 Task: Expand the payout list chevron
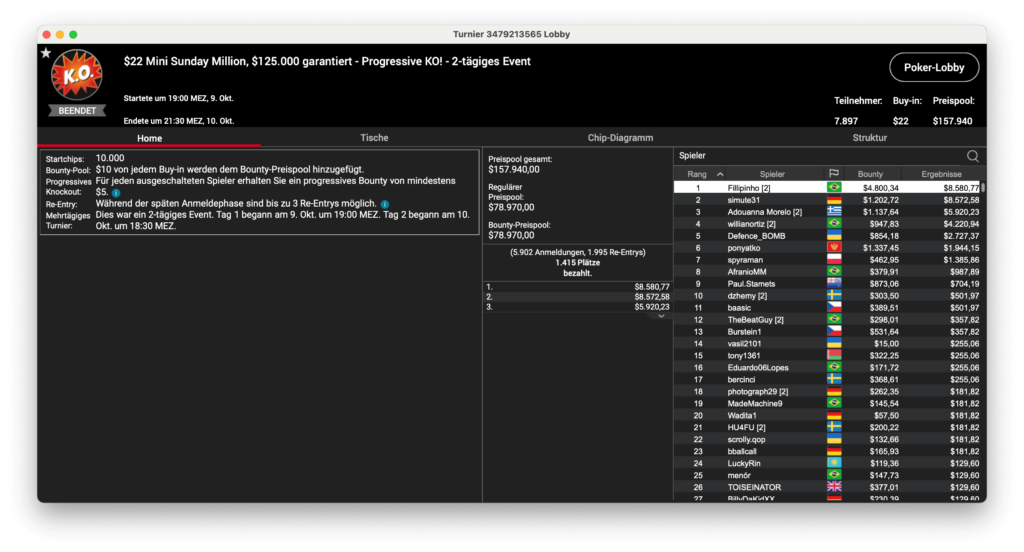click(659, 315)
